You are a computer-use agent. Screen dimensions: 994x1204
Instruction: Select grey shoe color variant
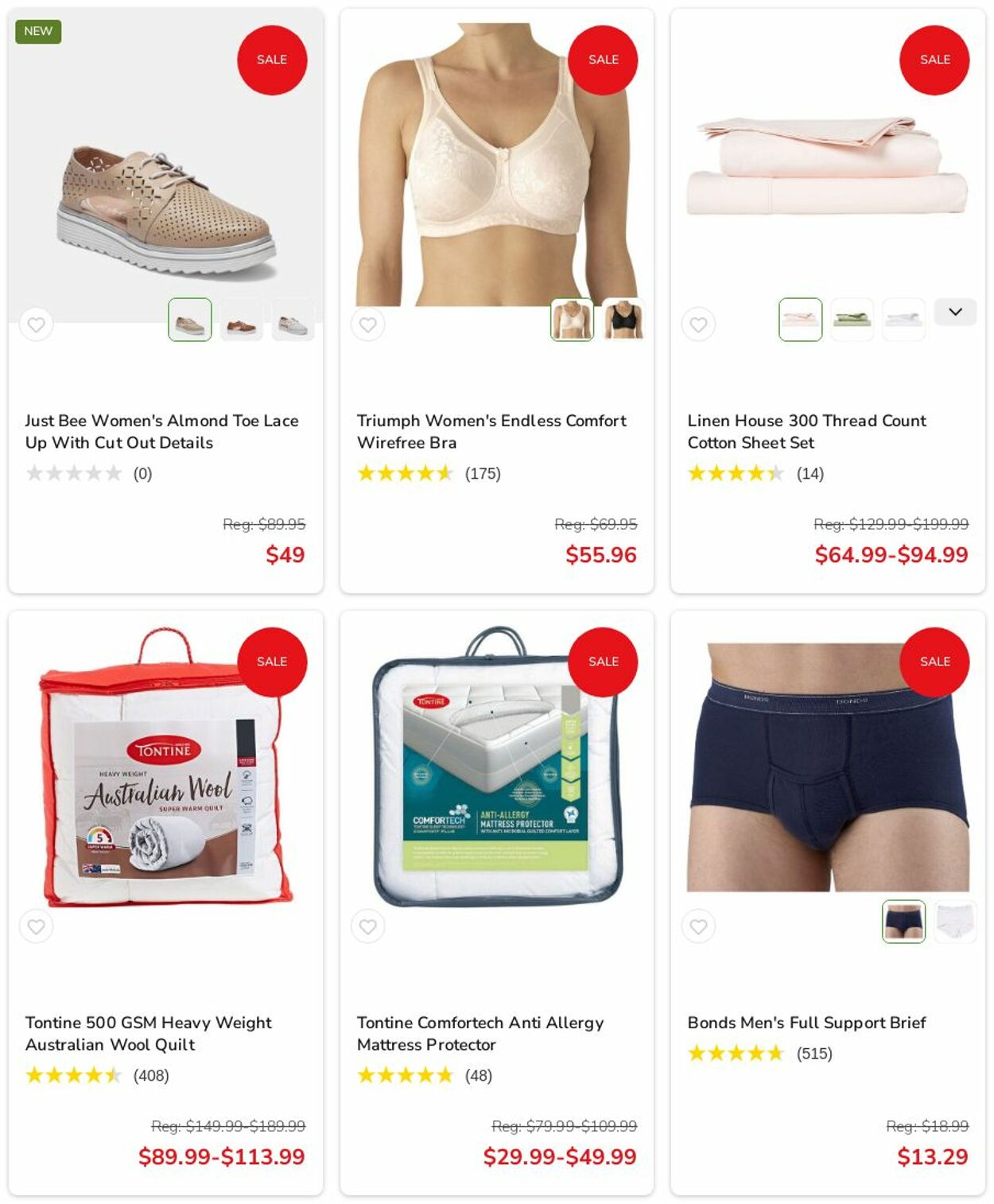point(293,320)
